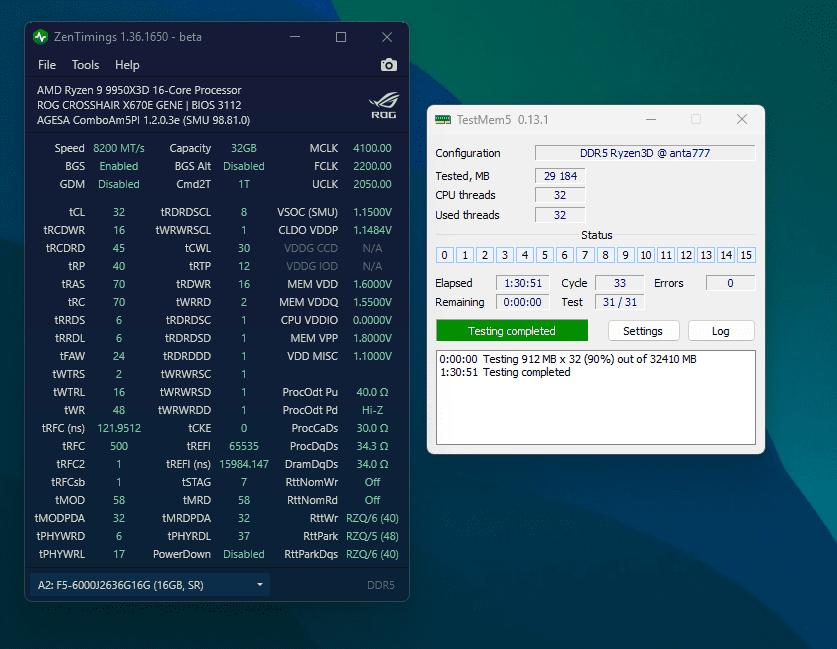Click the tREFI value 65535
Image resolution: width=837 pixels, height=649 pixels.
tap(243, 446)
